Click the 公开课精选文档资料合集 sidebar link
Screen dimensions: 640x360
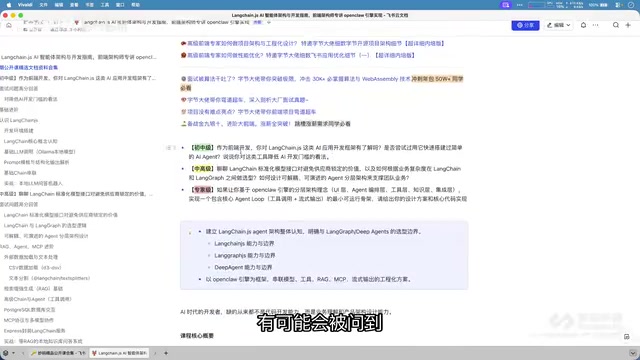29,67
